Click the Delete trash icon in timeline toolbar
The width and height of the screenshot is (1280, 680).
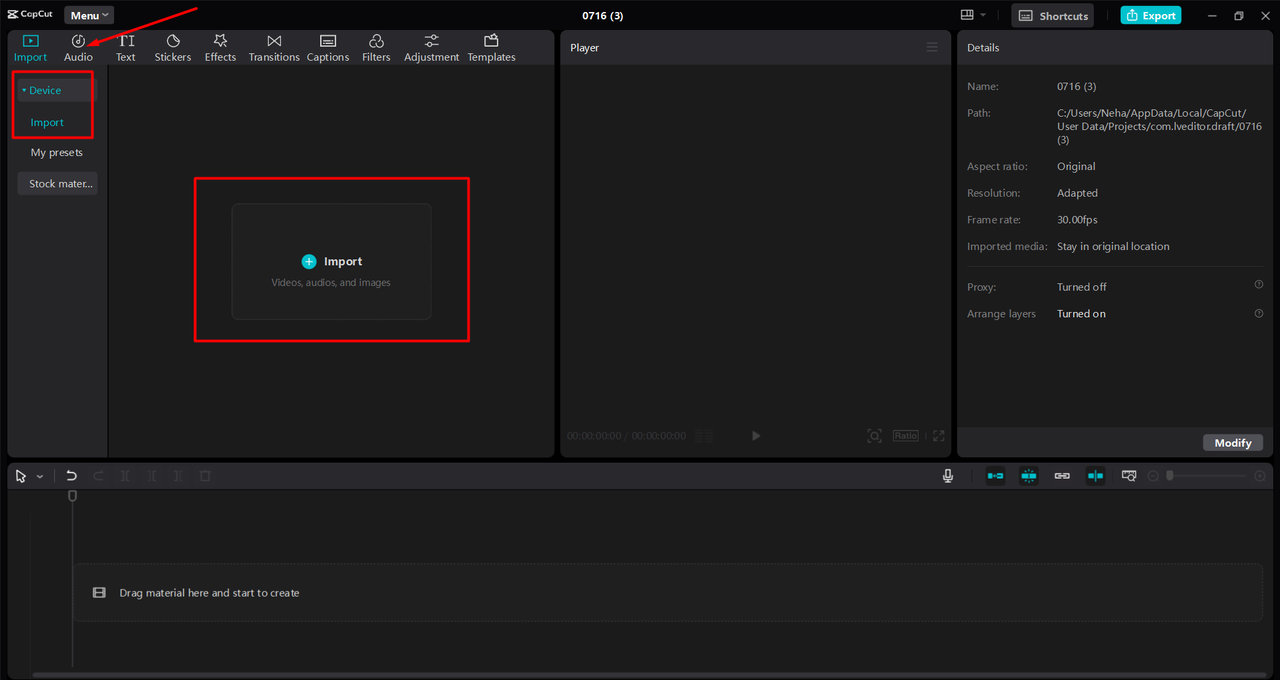[x=205, y=476]
